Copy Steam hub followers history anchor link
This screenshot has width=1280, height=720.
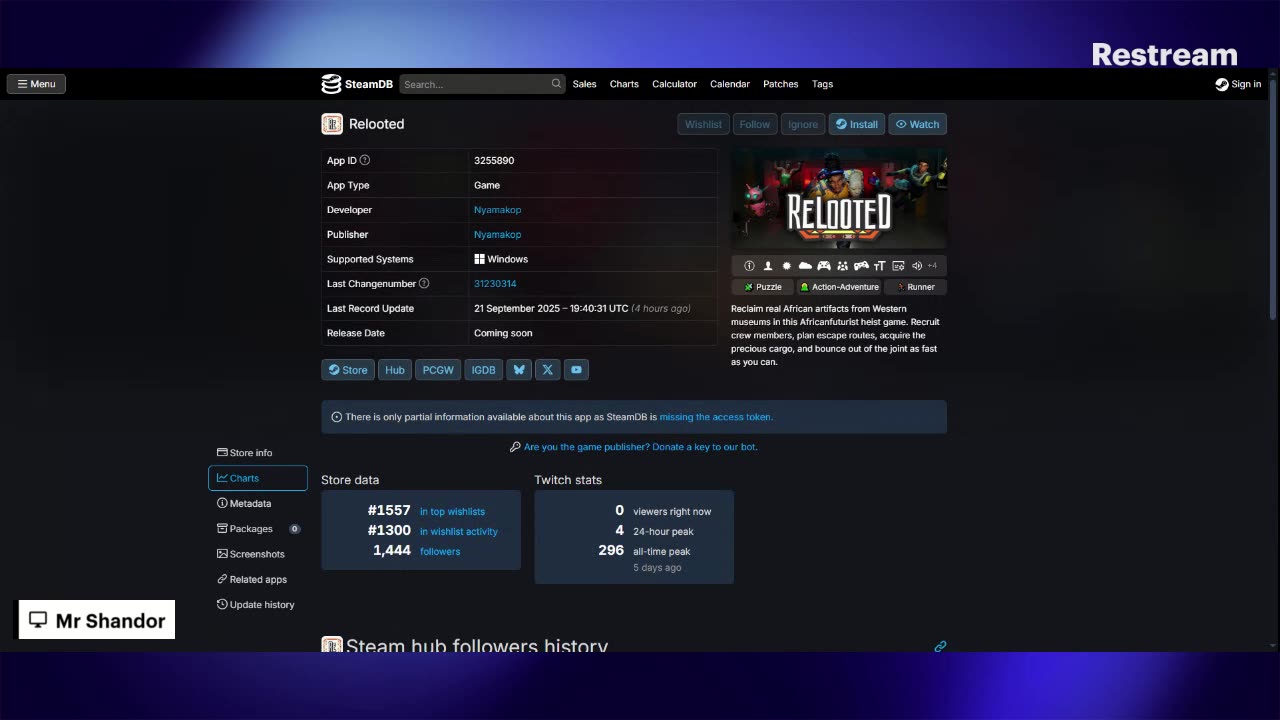pyautogui.click(x=940, y=646)
